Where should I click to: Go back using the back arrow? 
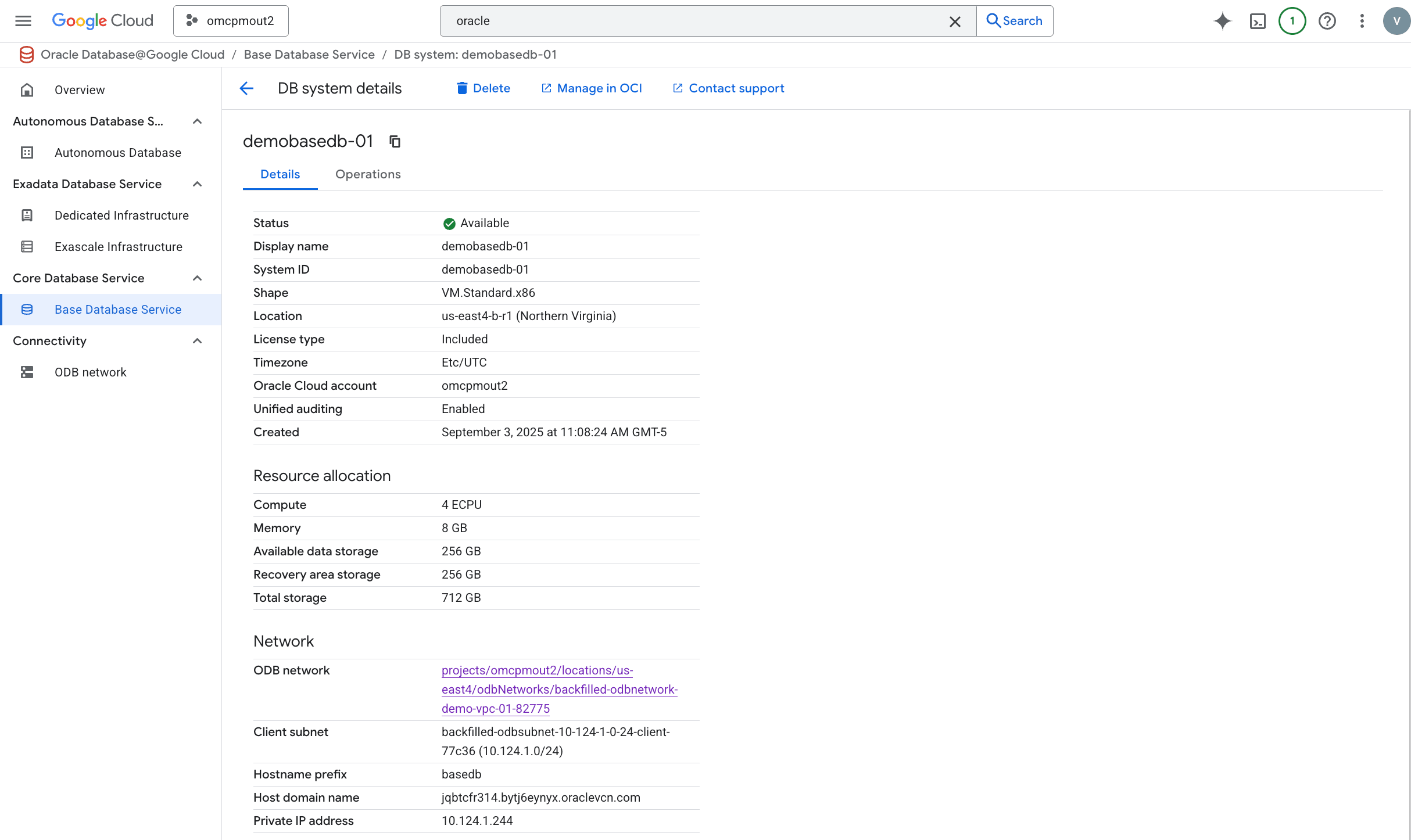(x=246, y=88)
